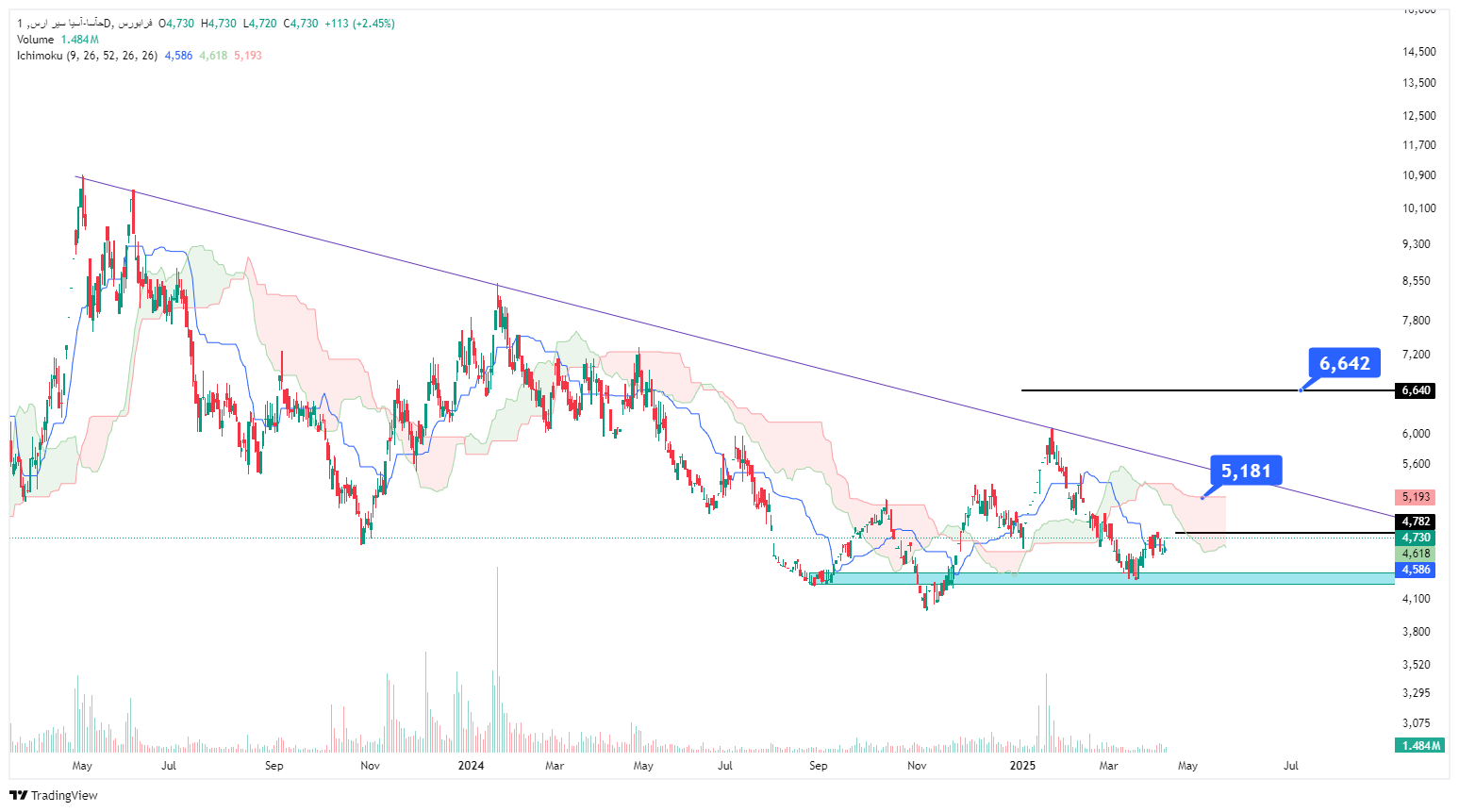The width and height of the screenshot is (1459, 812).
Task: Click the 3,800 price scale label
Action: pos(1417,632)
